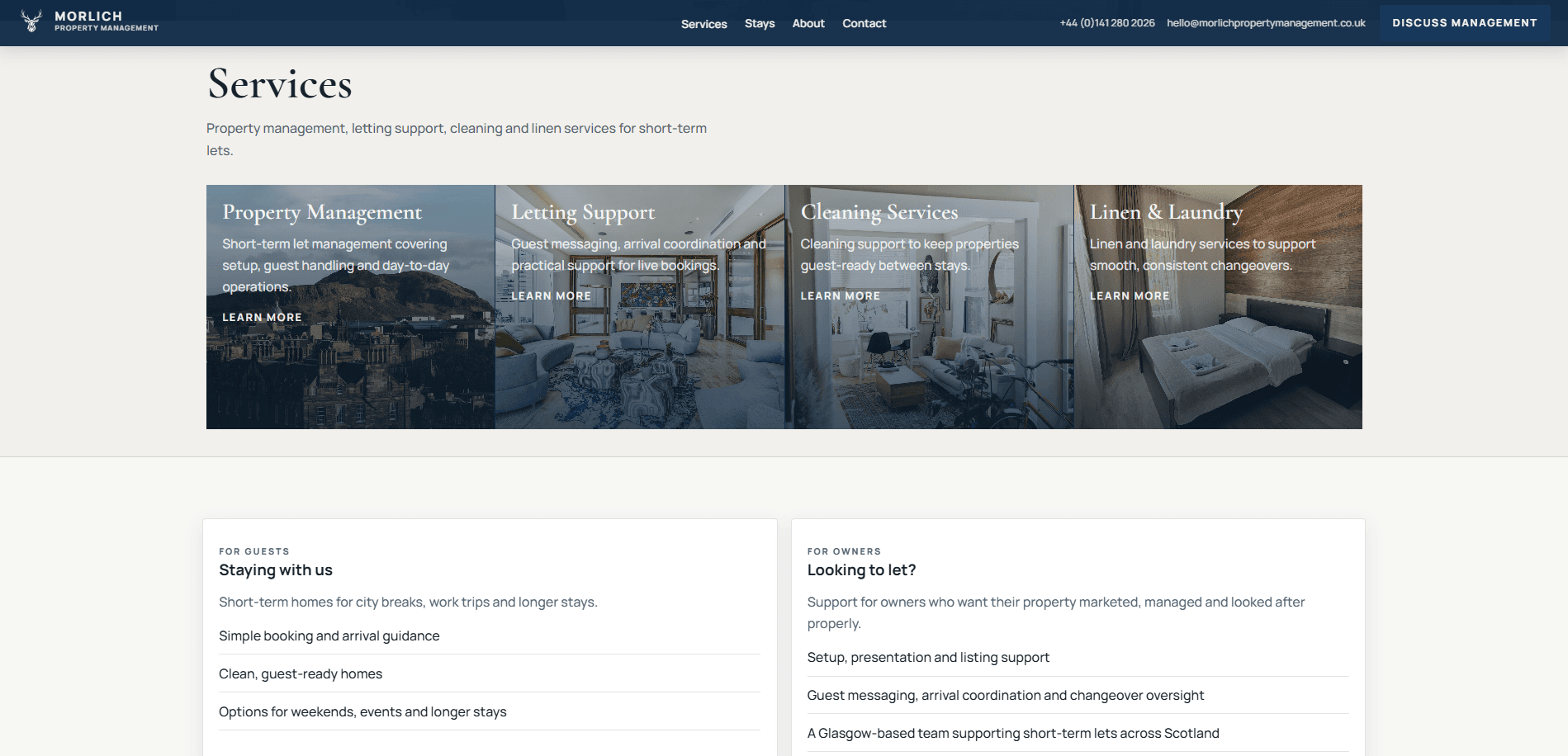Click LEARN MORE under Property Management

(262, 317)
